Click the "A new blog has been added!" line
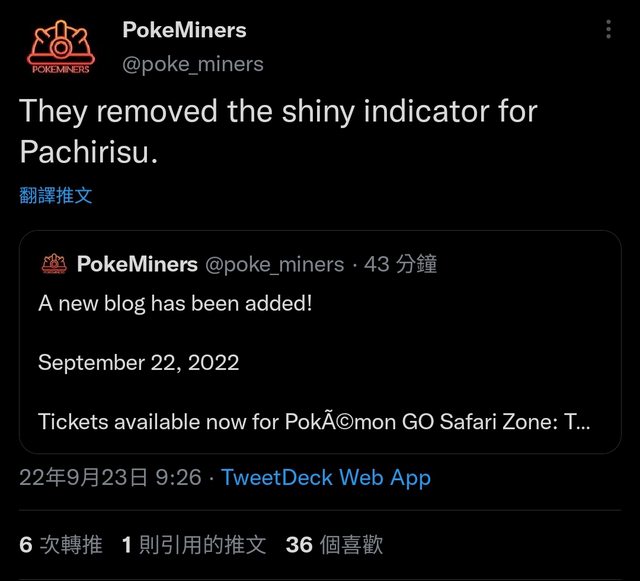The width and height of the screenshot is (640, 581). [x=175, y=303]
